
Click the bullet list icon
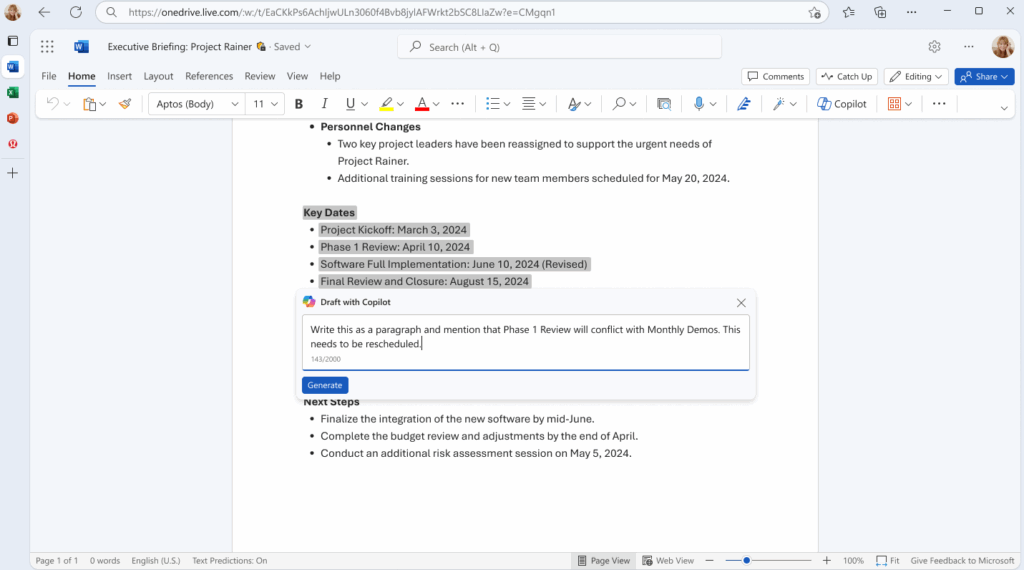[x=492, y=104]
